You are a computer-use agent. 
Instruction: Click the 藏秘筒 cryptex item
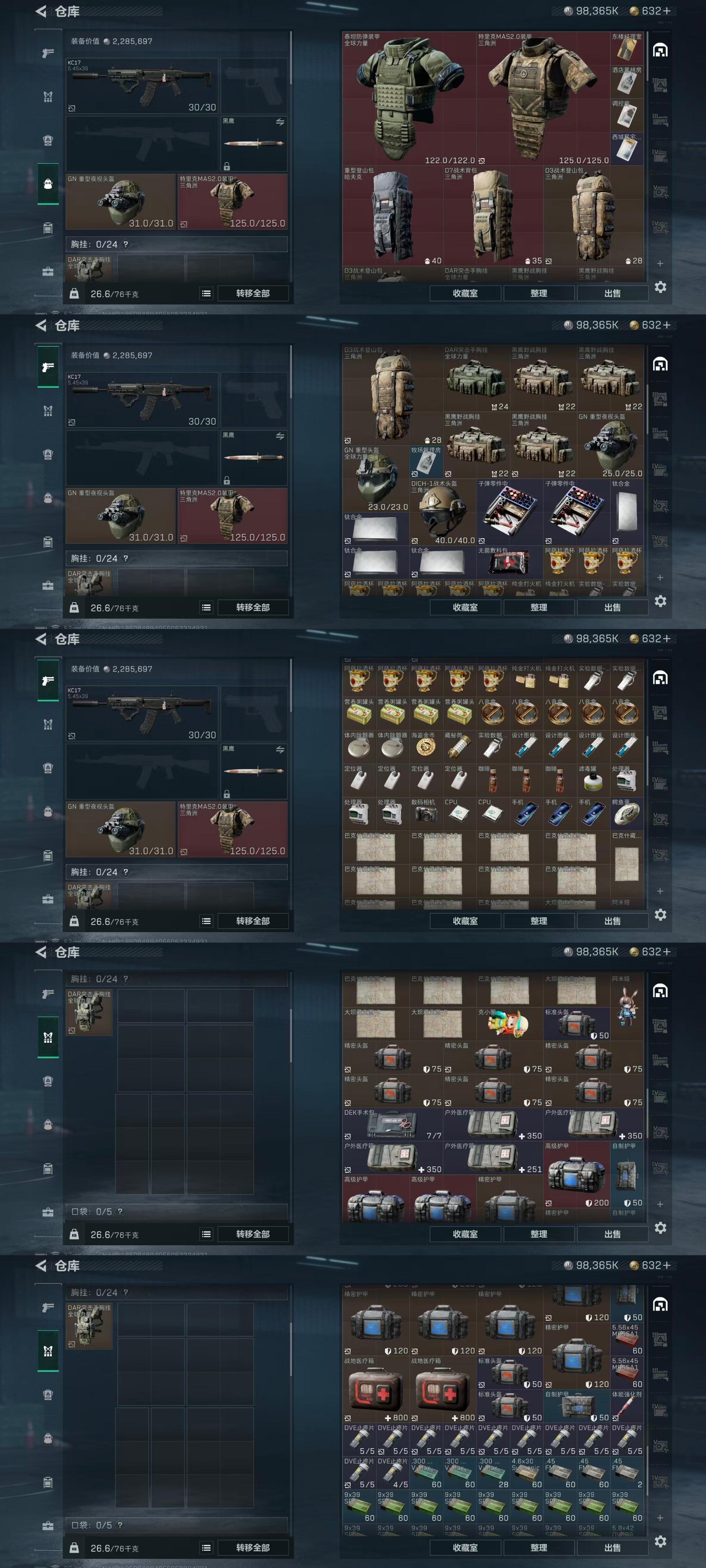click(460, 748)
